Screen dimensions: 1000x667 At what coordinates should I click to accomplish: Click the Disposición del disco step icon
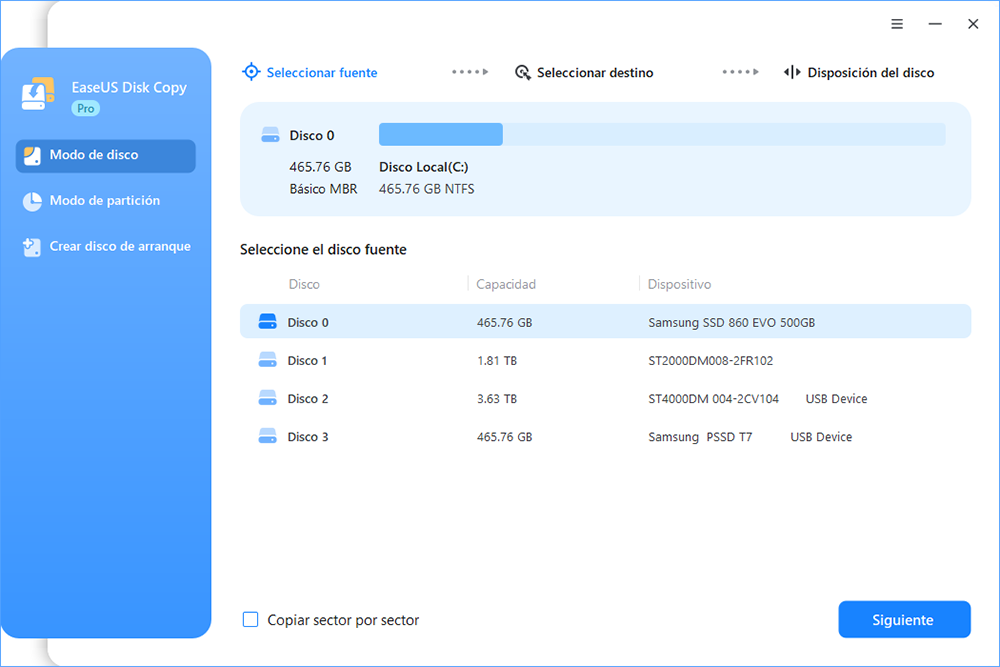[791, 73]
